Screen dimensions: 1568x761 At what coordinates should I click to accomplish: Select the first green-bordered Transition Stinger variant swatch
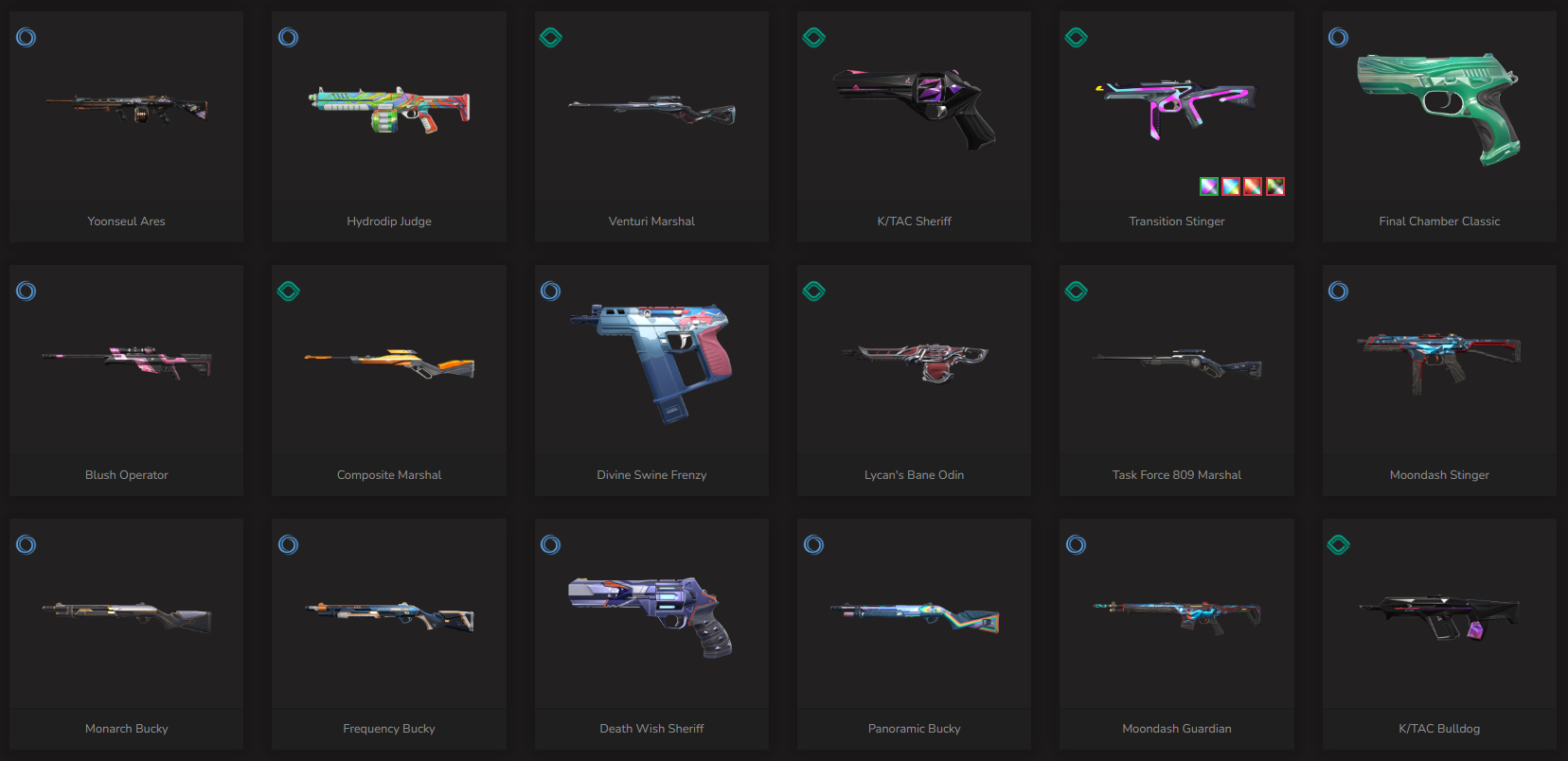point(1209,186)
